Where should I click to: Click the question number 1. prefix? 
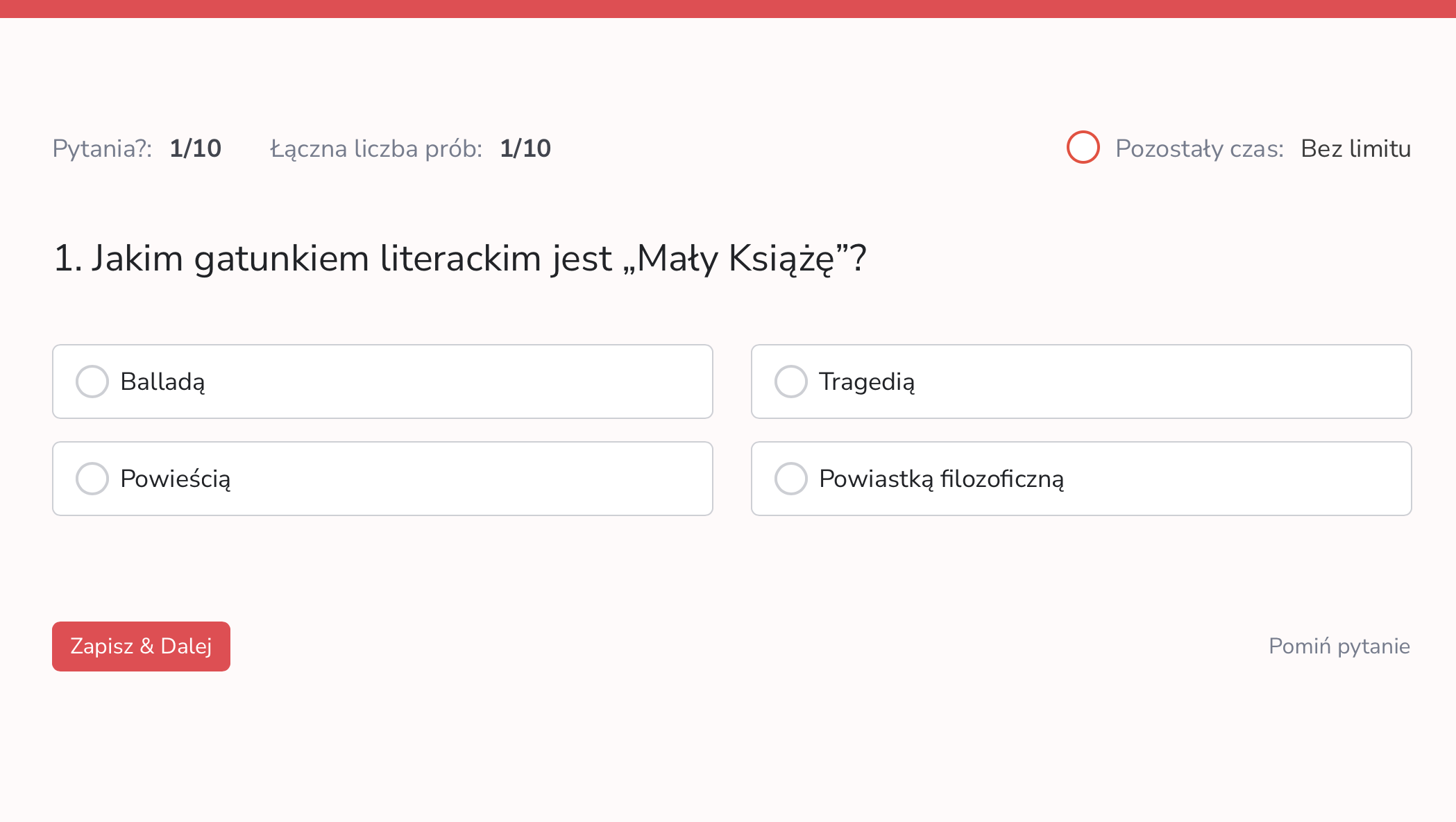67,258
